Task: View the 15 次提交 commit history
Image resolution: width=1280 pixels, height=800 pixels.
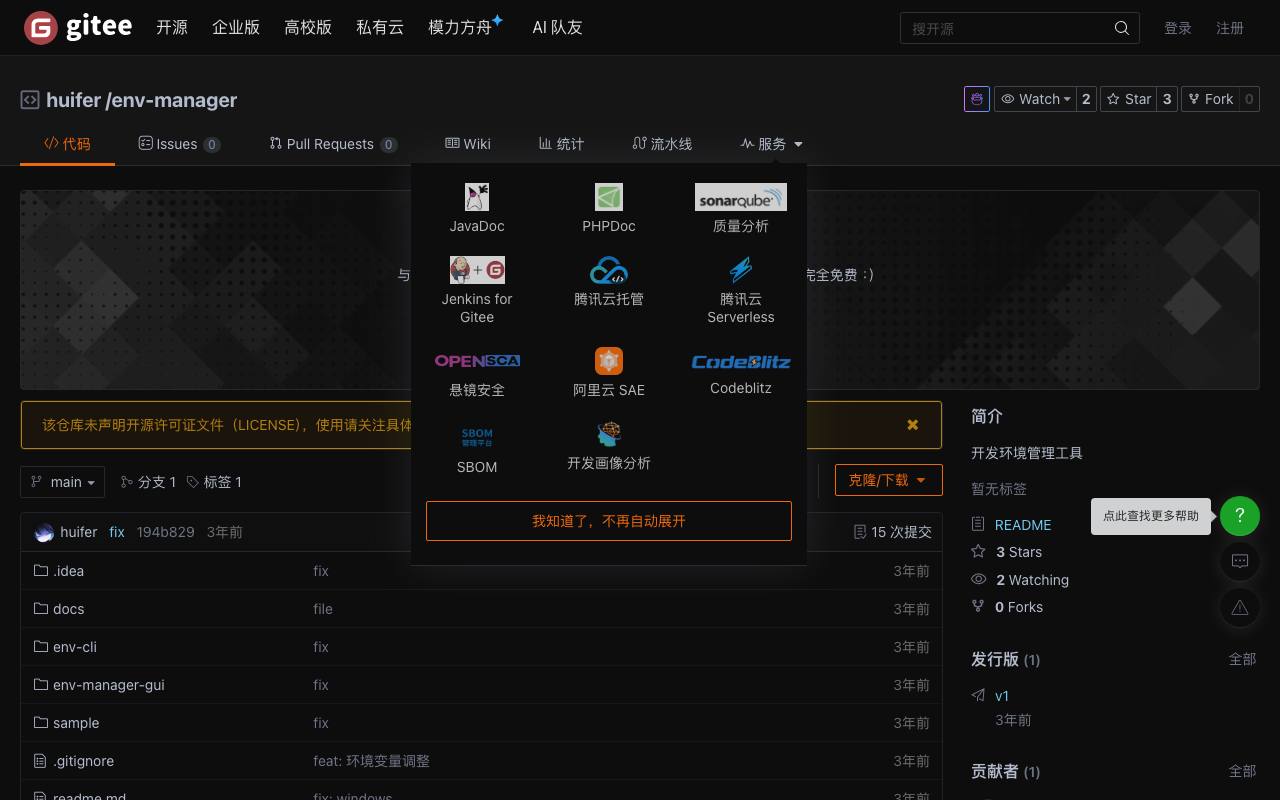Action: coord(893,532)
